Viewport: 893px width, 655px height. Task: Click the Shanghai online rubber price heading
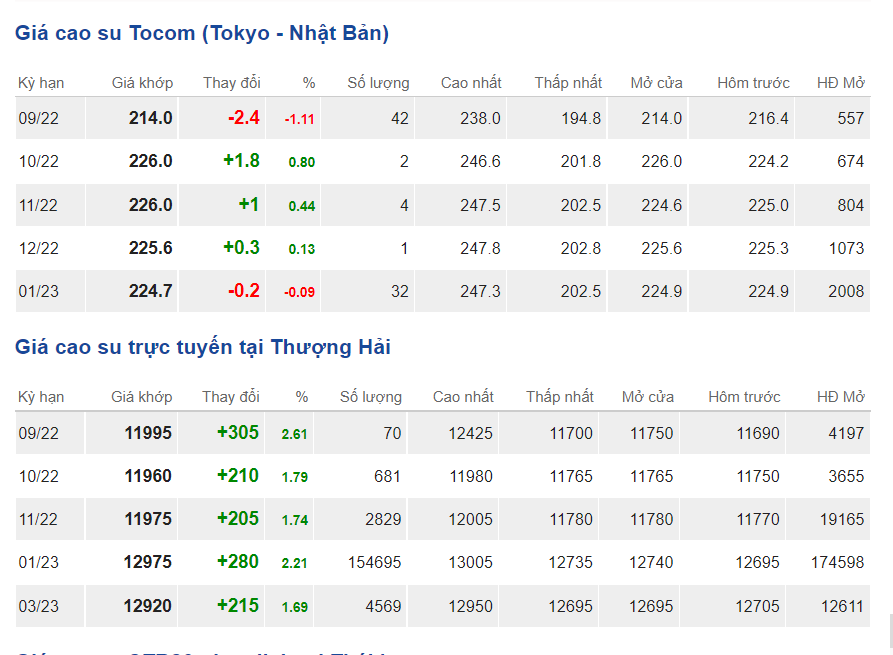203,347
